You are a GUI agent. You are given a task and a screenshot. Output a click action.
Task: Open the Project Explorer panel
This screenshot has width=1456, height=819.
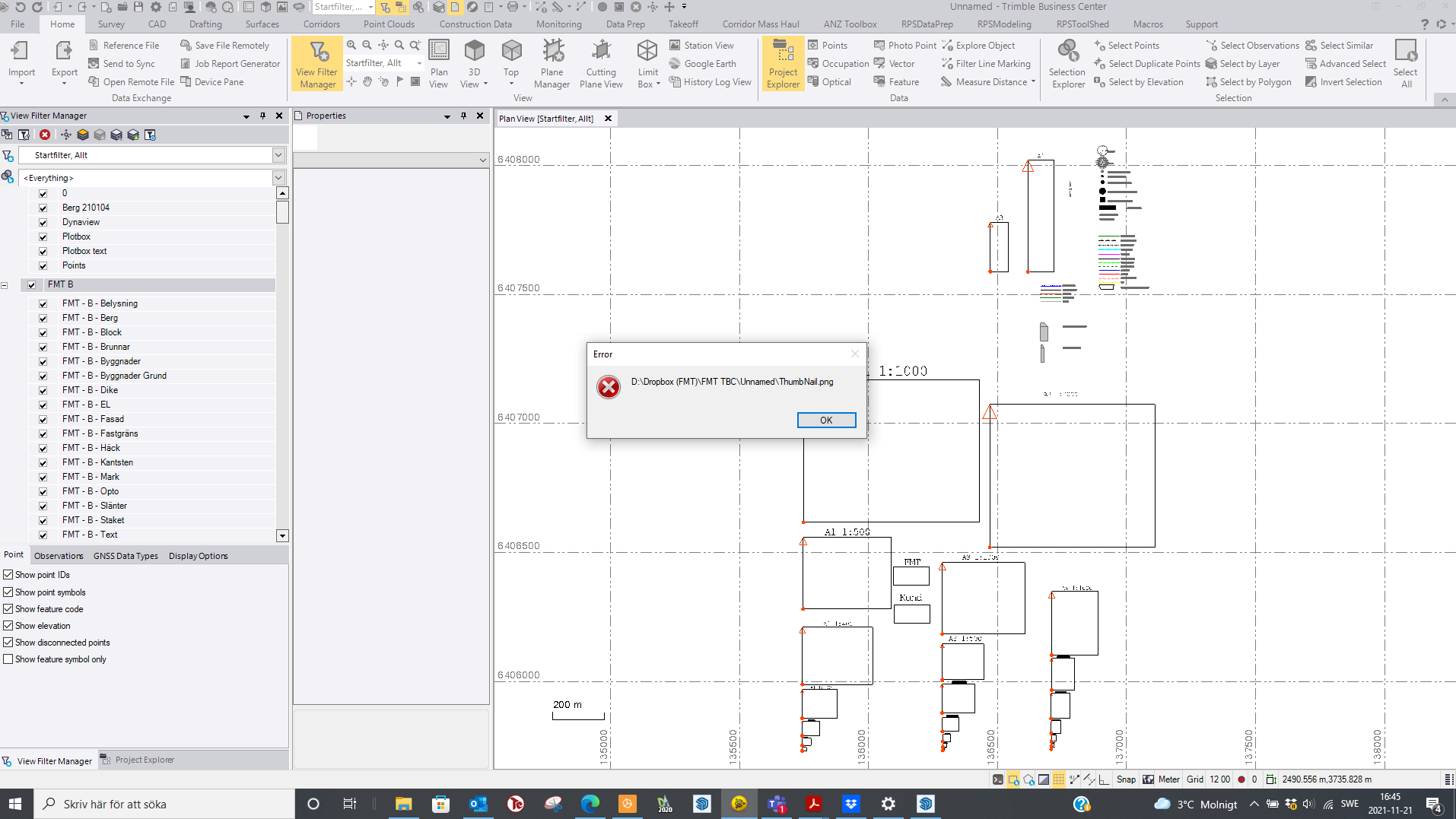click(x=783, y=63)
